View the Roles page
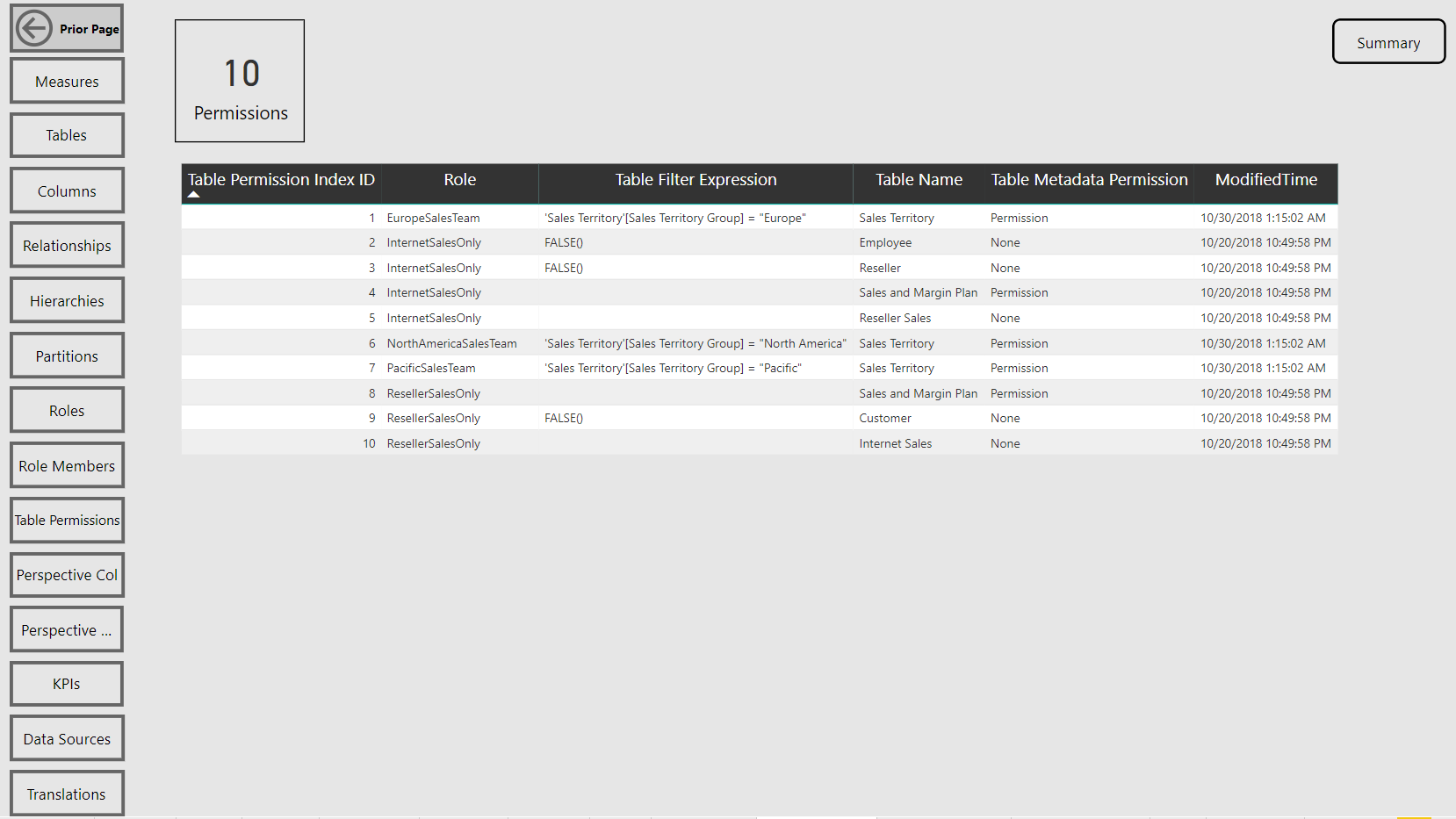 [67, 410]
